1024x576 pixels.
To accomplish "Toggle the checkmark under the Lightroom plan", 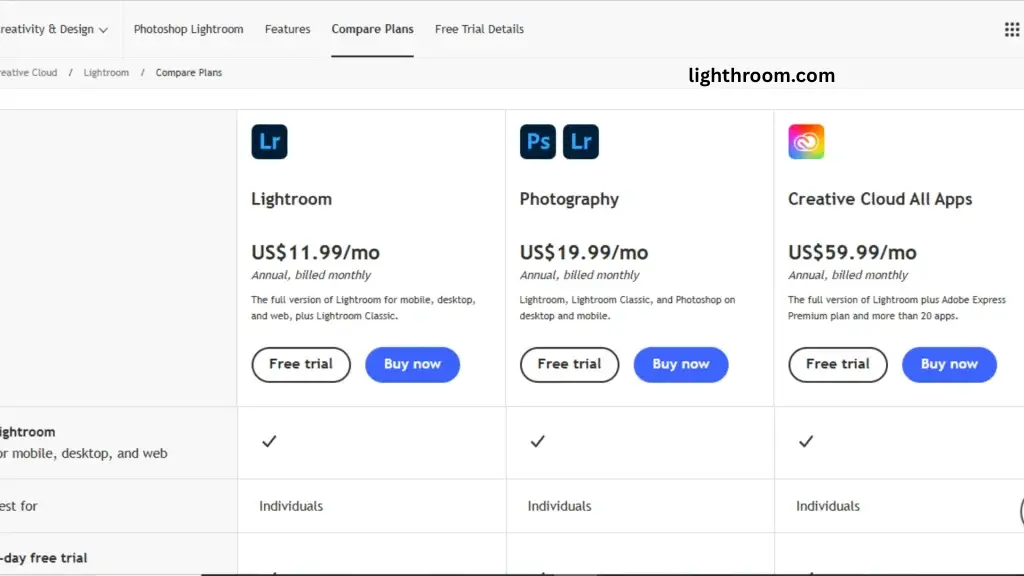I will point(269,441).
